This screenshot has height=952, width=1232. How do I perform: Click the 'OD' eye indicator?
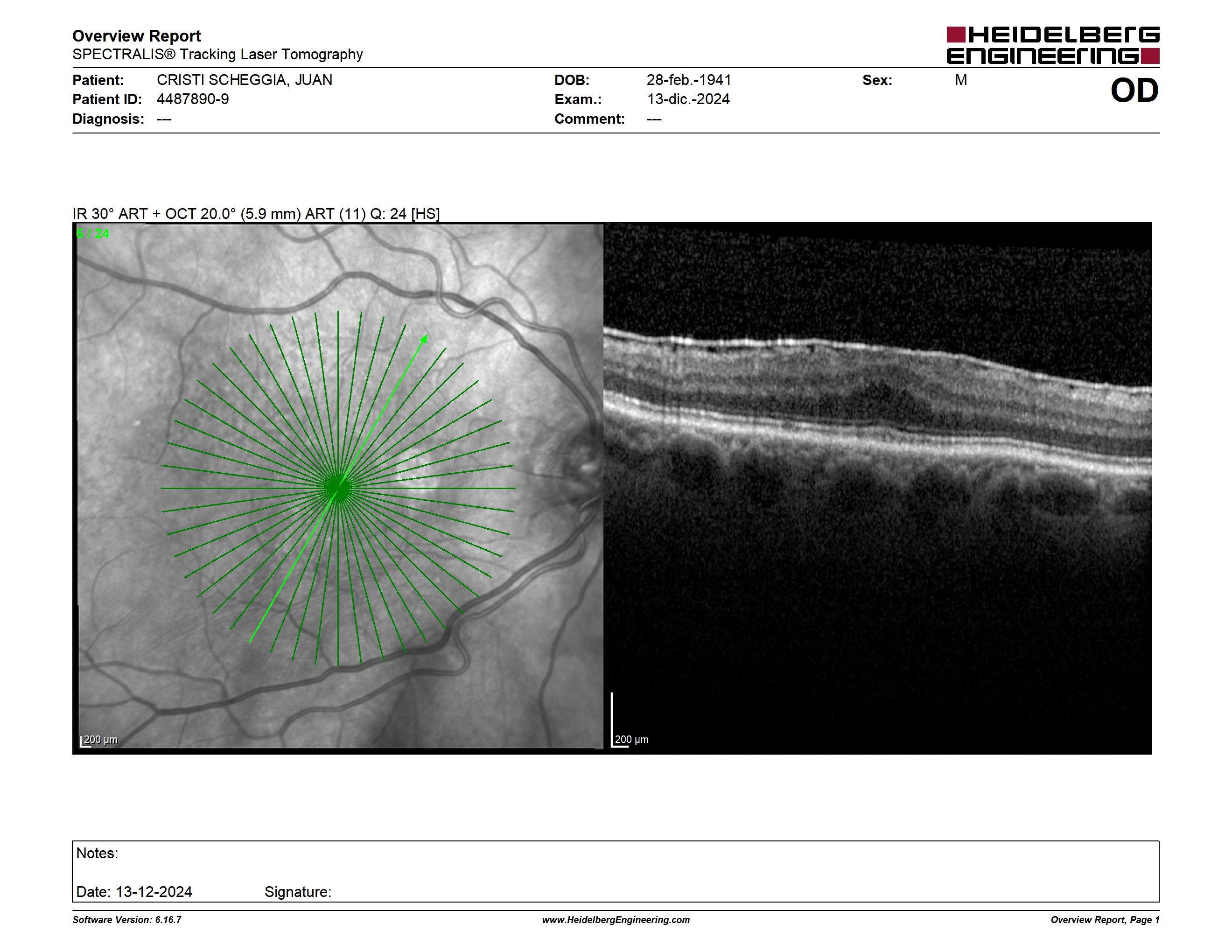[1134, 91]
